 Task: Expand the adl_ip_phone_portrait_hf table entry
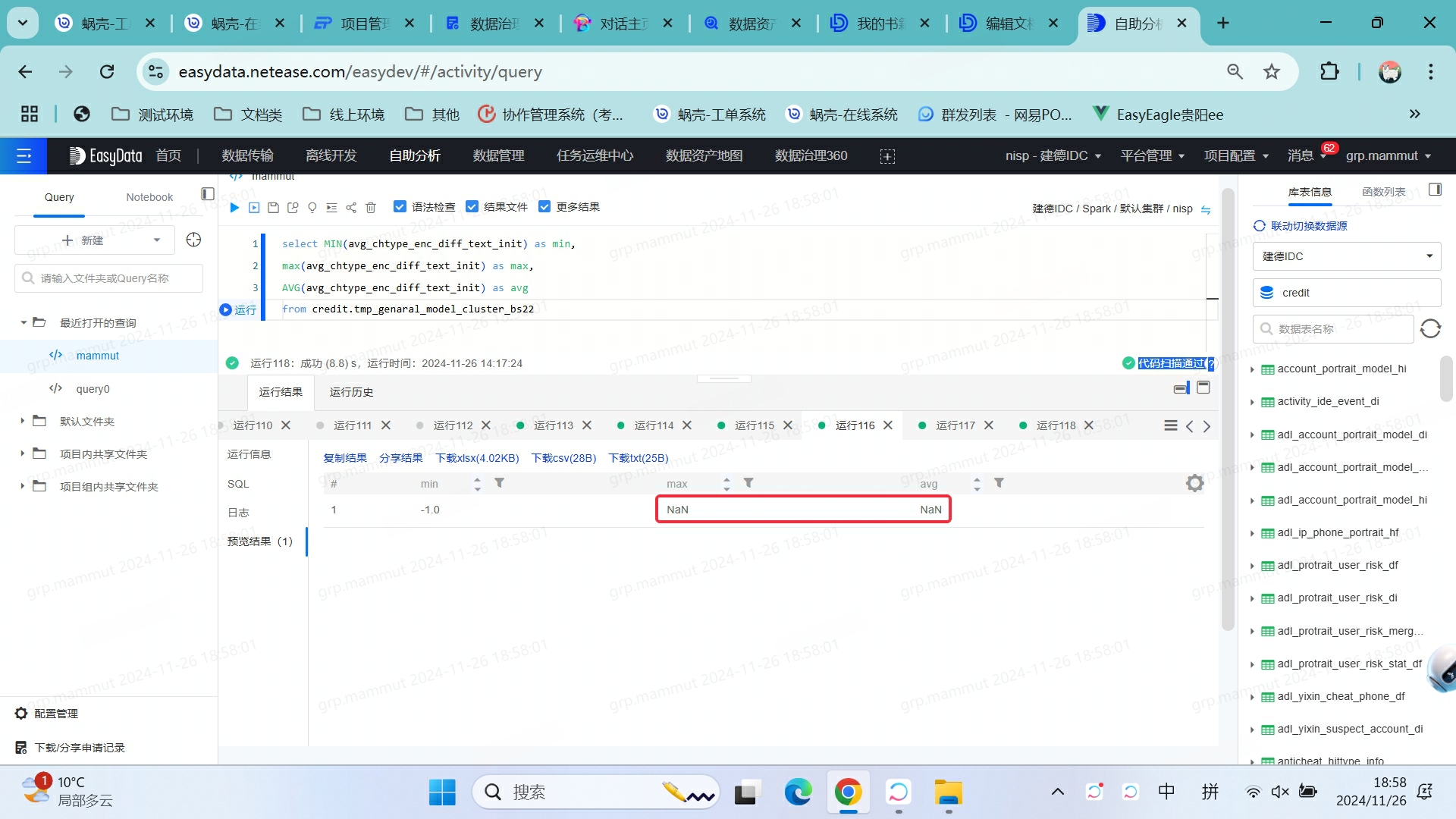point(1252,532)
